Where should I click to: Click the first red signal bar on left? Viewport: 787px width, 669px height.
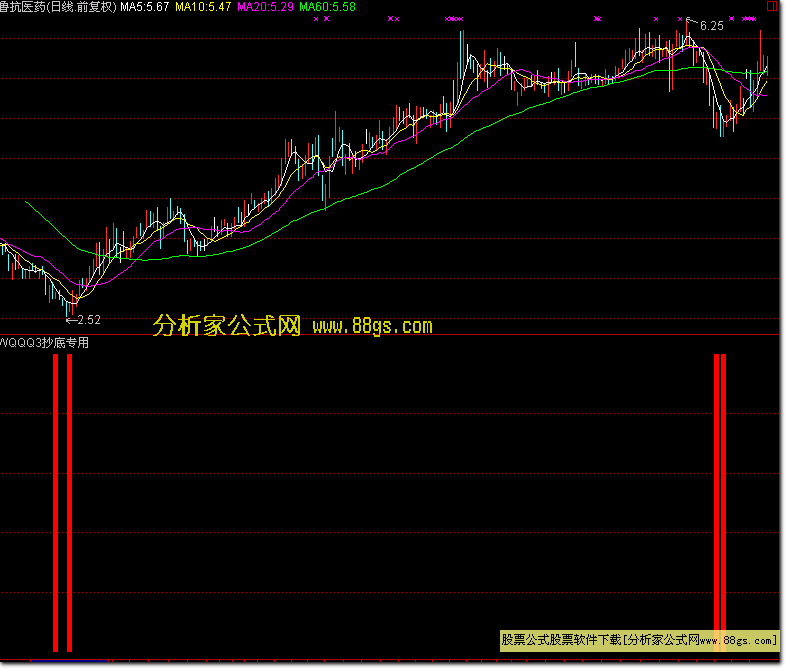pos(56,502)
